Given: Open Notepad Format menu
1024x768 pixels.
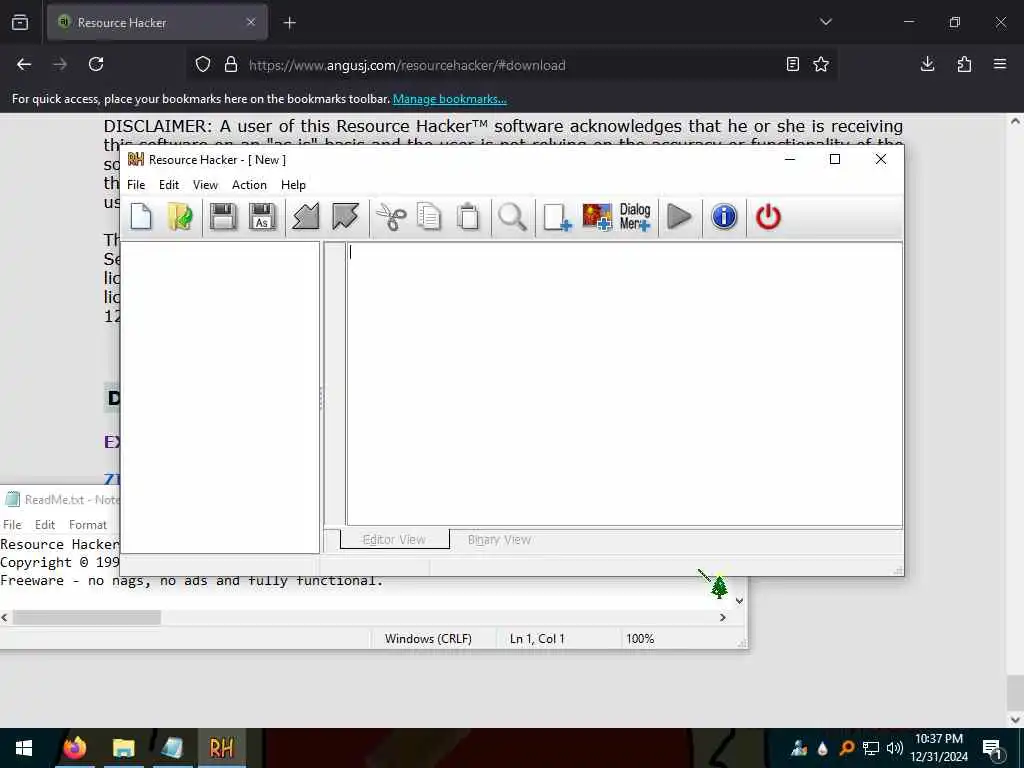Looking at the screenshot, I should coord(88,524).
